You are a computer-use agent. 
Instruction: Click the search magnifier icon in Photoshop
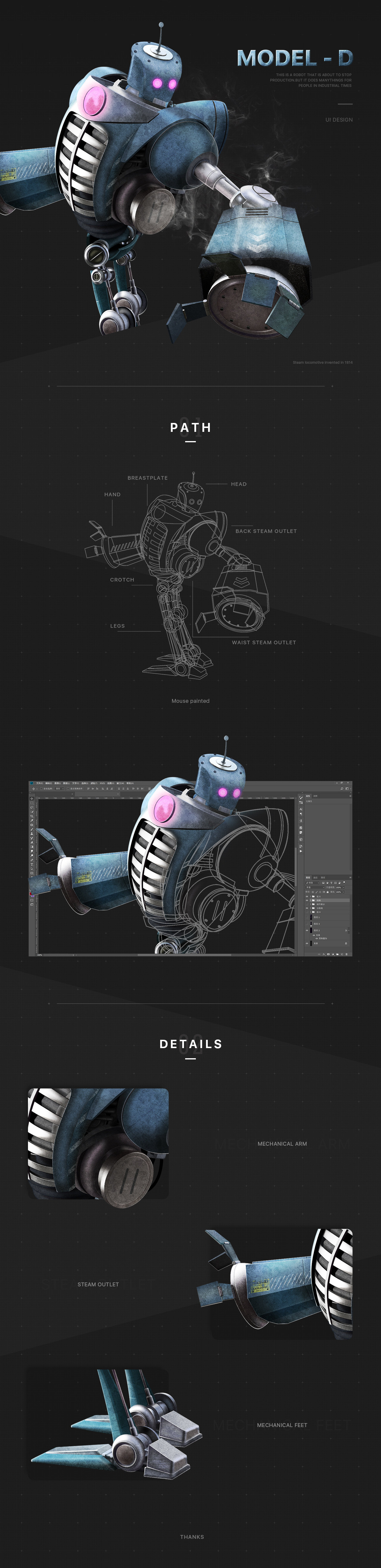tap(342, 789)
